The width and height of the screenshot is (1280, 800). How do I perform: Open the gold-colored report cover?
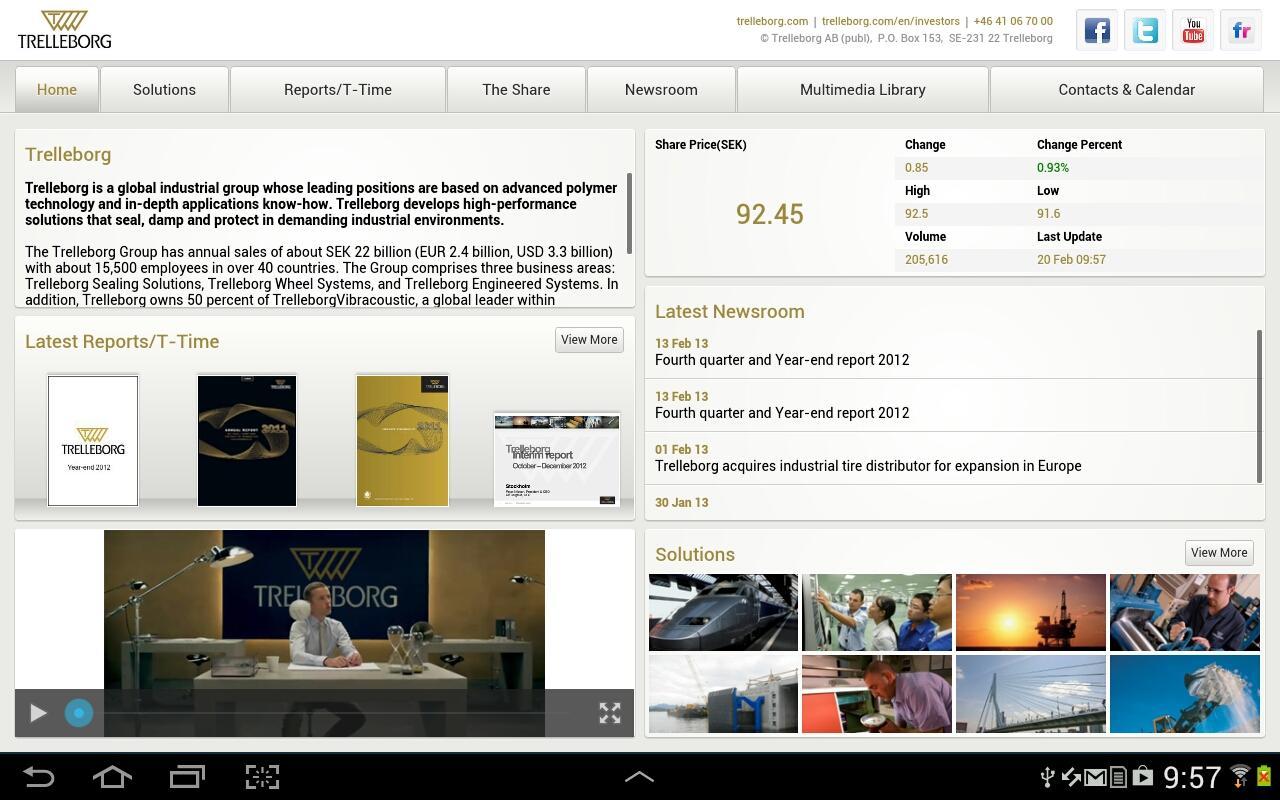[402, 441]
